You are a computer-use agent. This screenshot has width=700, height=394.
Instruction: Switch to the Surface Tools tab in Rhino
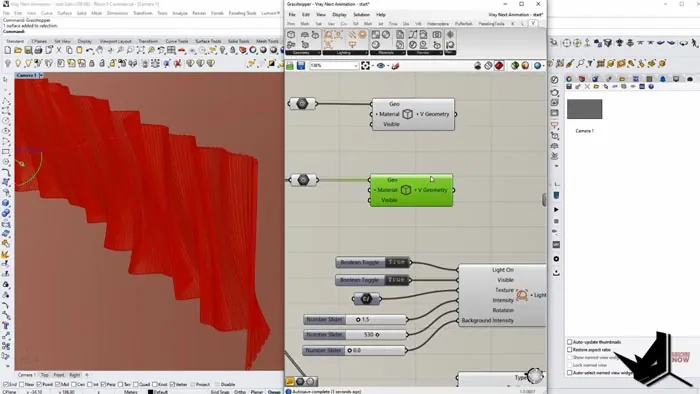click(208, 41)
